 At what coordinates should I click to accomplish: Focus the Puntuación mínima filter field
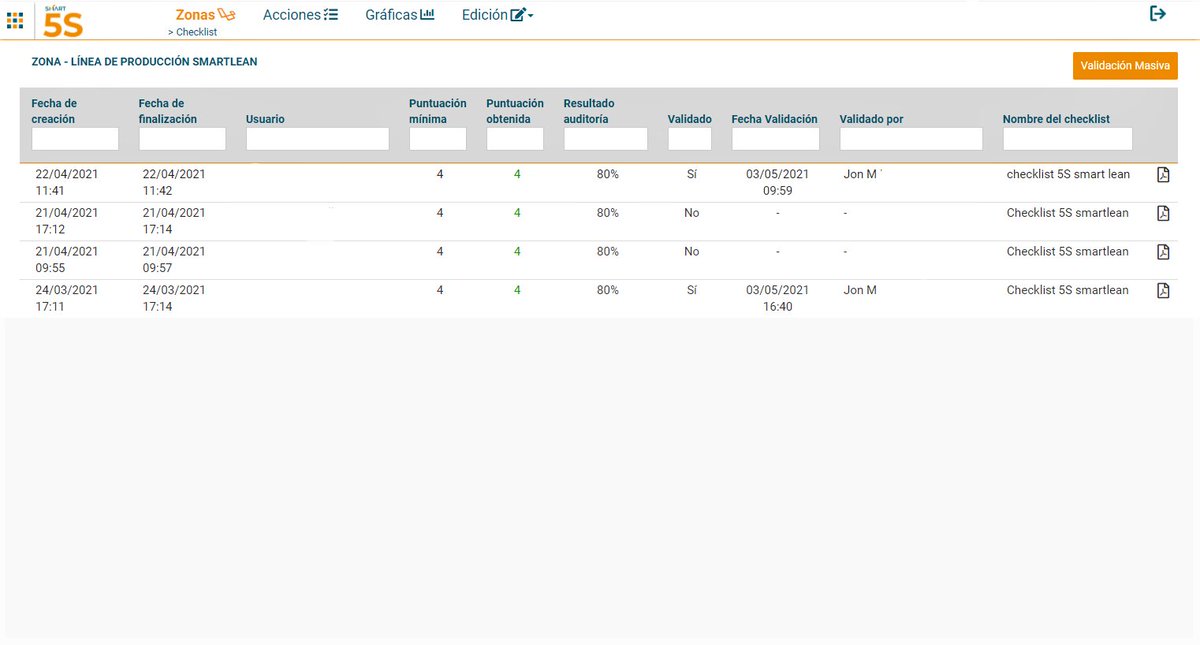coord(438,139)
